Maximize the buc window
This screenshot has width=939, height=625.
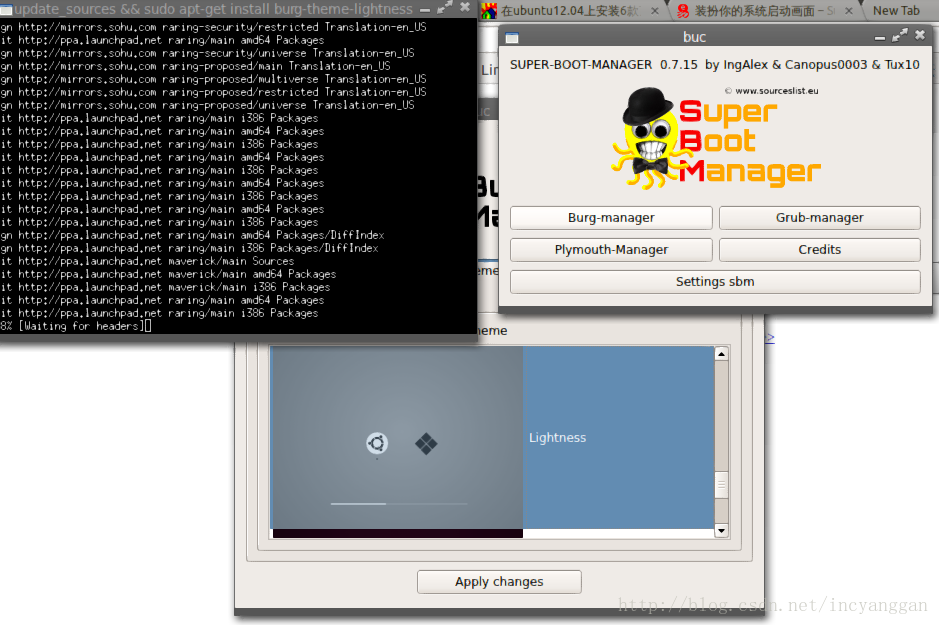[x=899, y=36]
